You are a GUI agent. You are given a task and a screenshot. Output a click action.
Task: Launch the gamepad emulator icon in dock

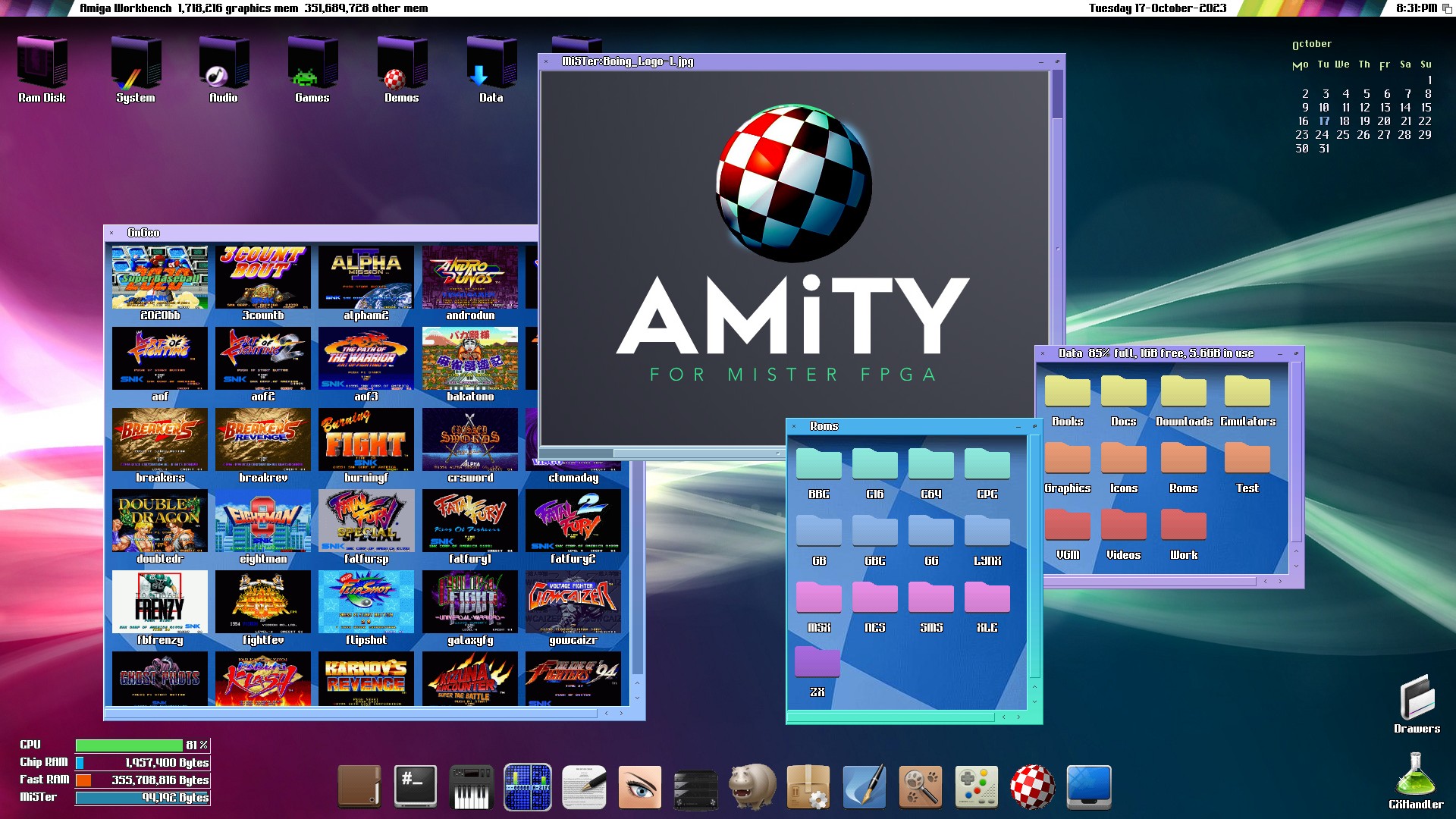976,786
